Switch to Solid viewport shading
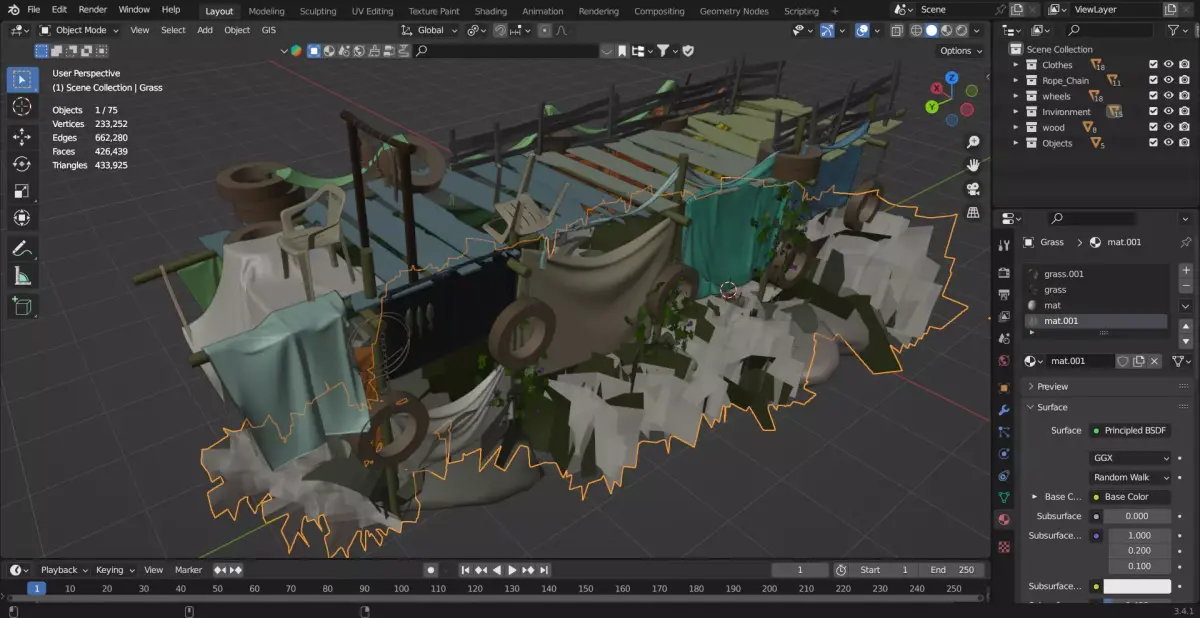The image size is (1200, 618). (932, 31)
